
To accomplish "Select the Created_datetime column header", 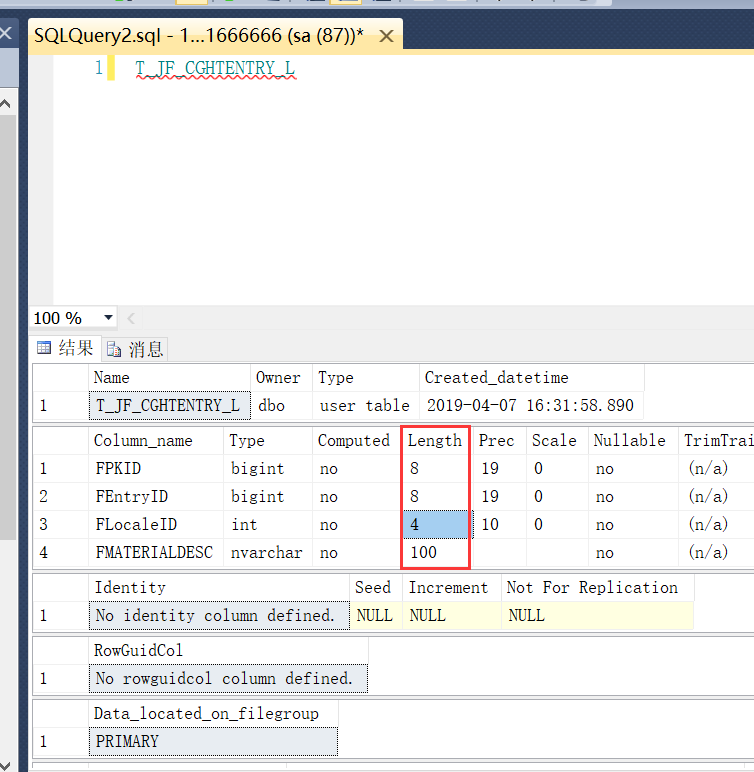I will tap(531, 378).
